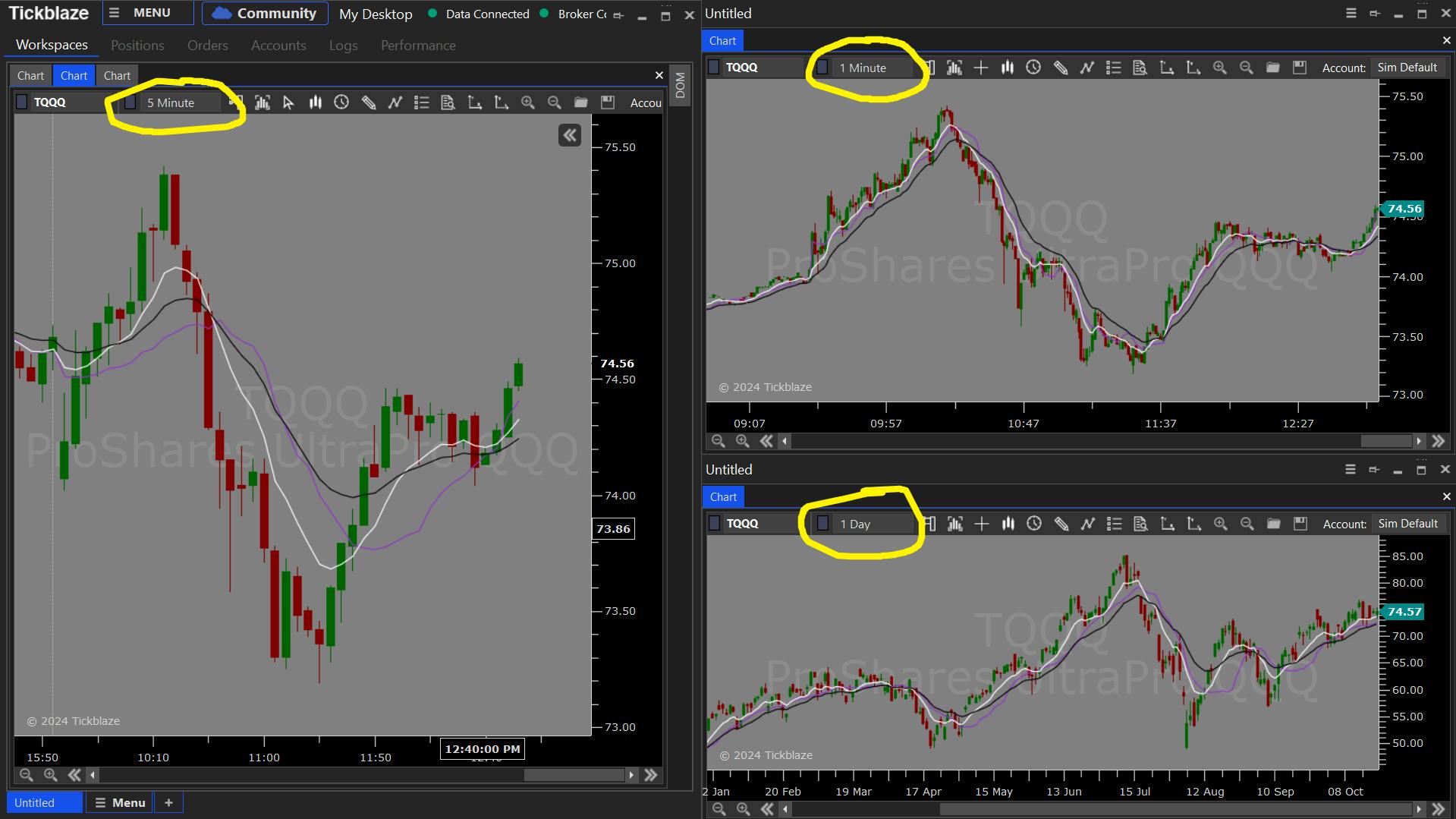
Task: Open the chart trader bars icon on 1 Minute chart
Action: 954,68
